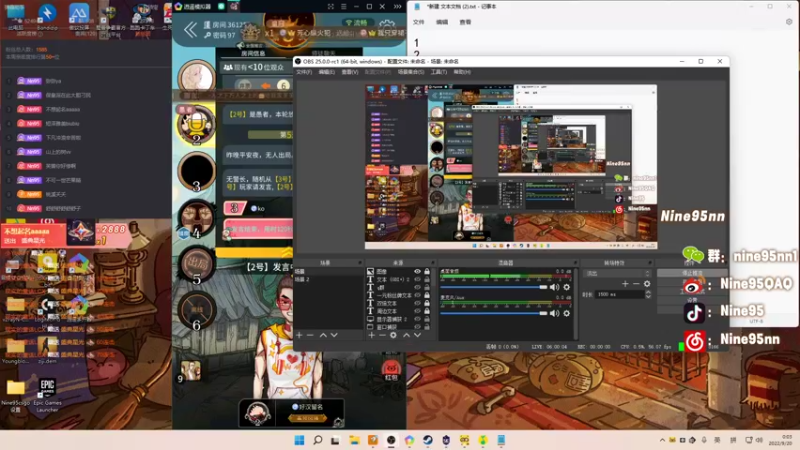Show hidden system tray icons chevron
The image size is (800, 450).
pos(662,440)
